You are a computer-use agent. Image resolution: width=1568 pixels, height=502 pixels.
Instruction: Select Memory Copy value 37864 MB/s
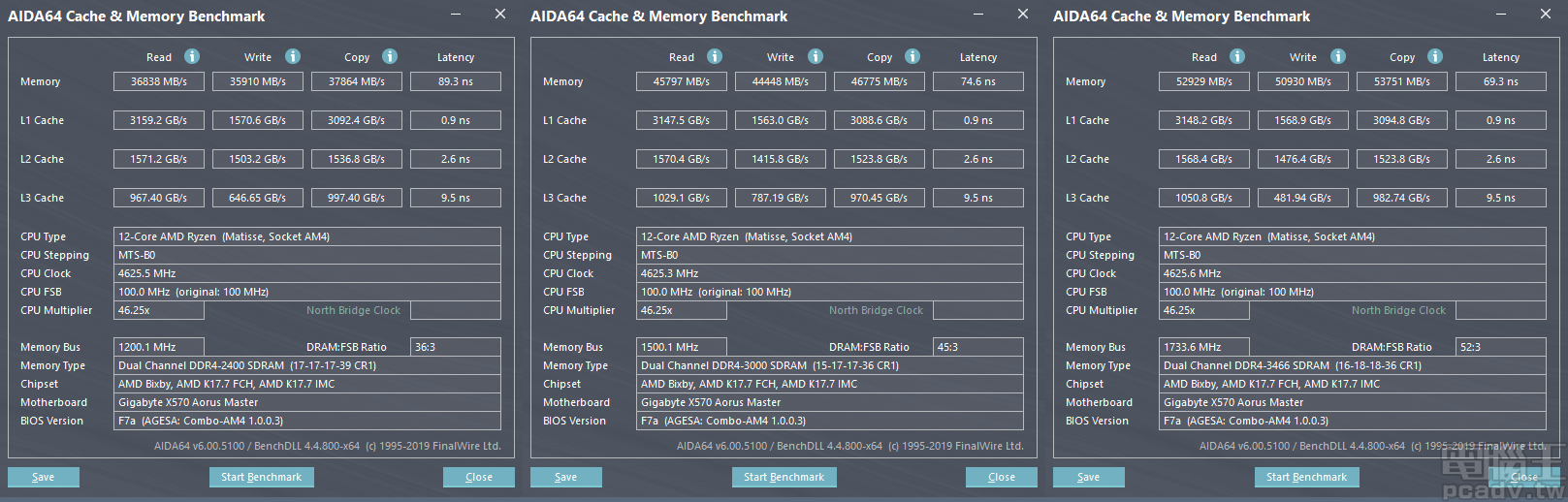(x=357, y=81)
